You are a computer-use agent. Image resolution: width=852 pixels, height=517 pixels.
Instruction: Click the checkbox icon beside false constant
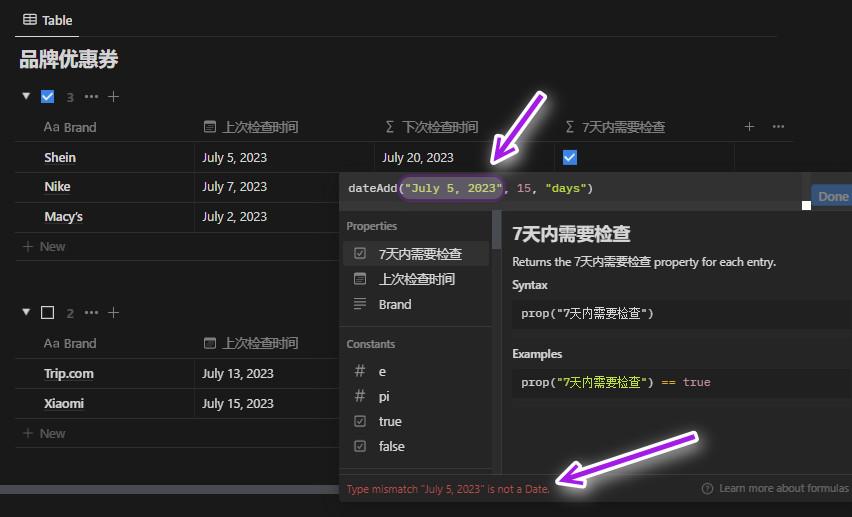click(x=360, y=446)
